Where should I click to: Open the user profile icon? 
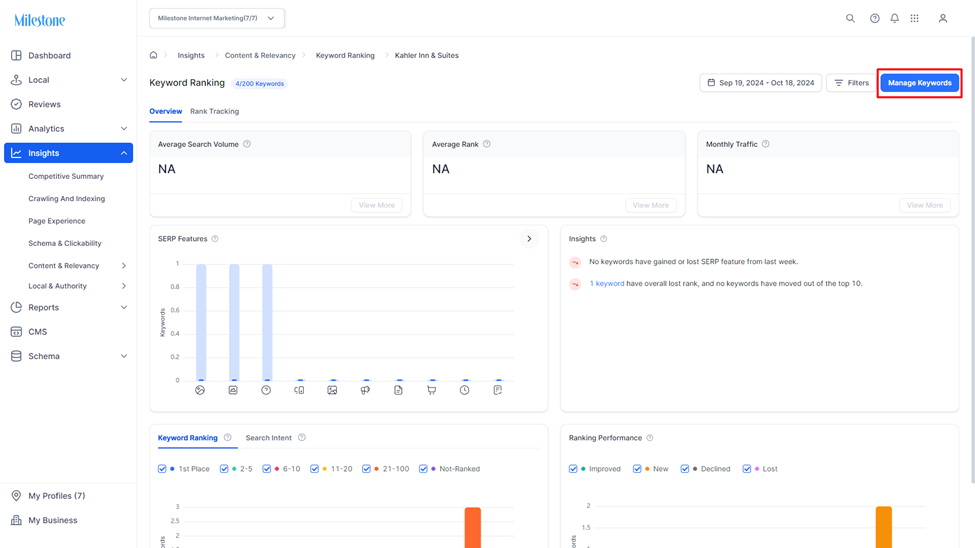(943, 18)
